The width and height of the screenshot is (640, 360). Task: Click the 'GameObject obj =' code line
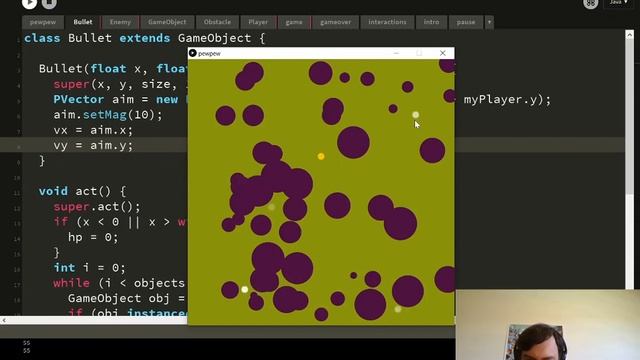pyautogui.click(x=127, y=298)
